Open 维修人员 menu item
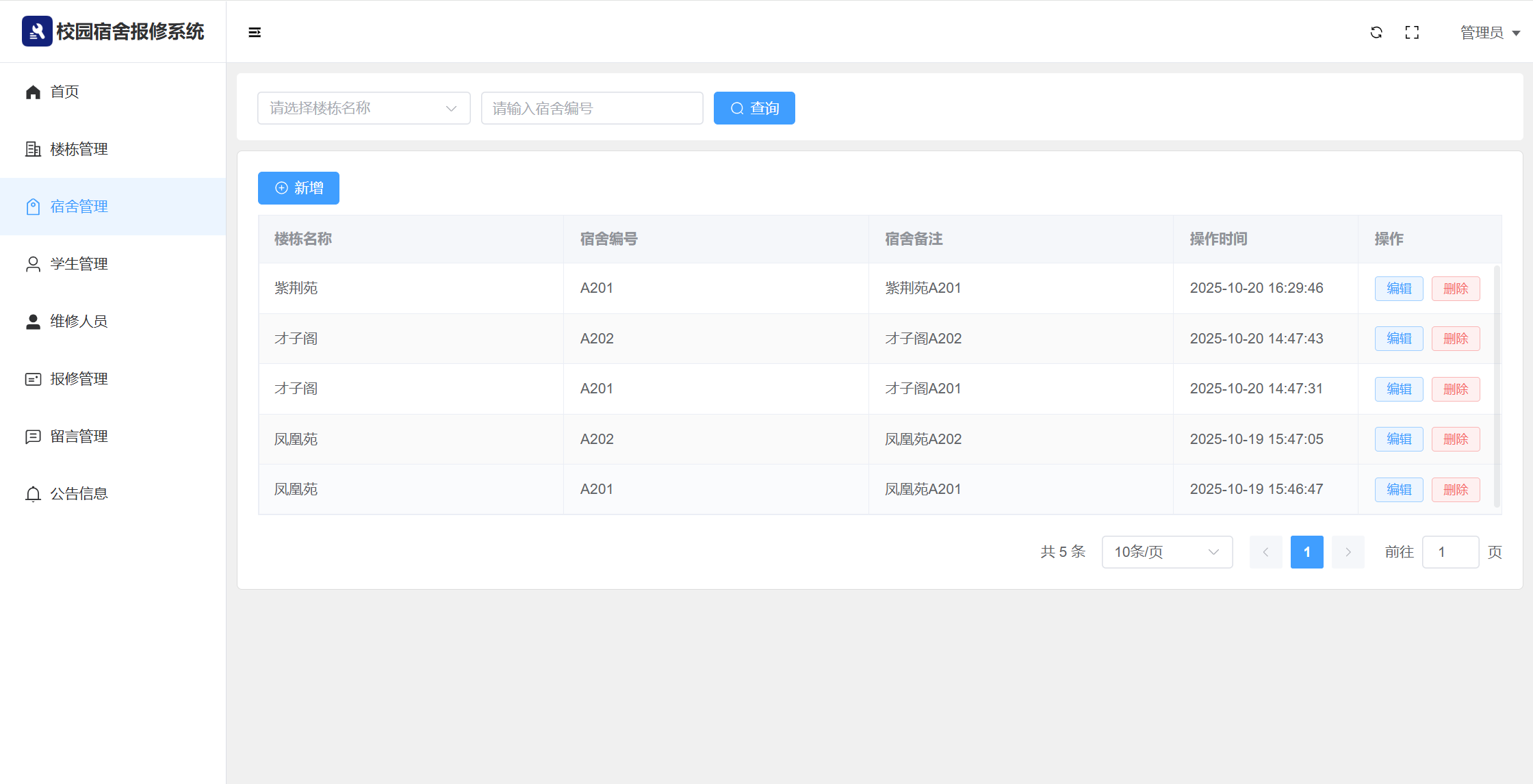This screenshot has width=1533, height=784. 79,322
